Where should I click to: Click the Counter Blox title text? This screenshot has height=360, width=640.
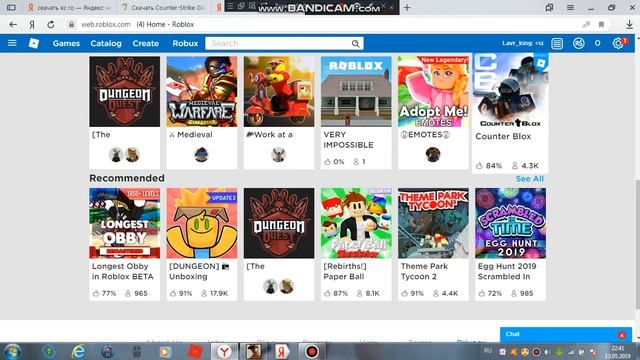(x=503, y=136)
